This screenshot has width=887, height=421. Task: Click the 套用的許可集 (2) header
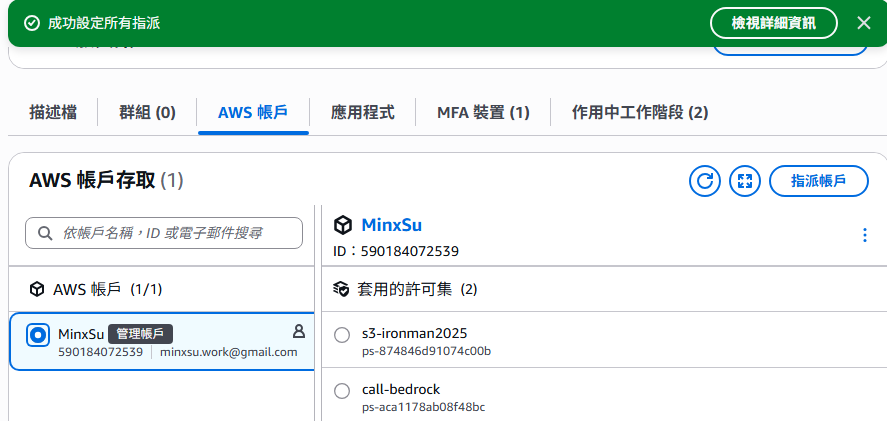click(417, 290)
